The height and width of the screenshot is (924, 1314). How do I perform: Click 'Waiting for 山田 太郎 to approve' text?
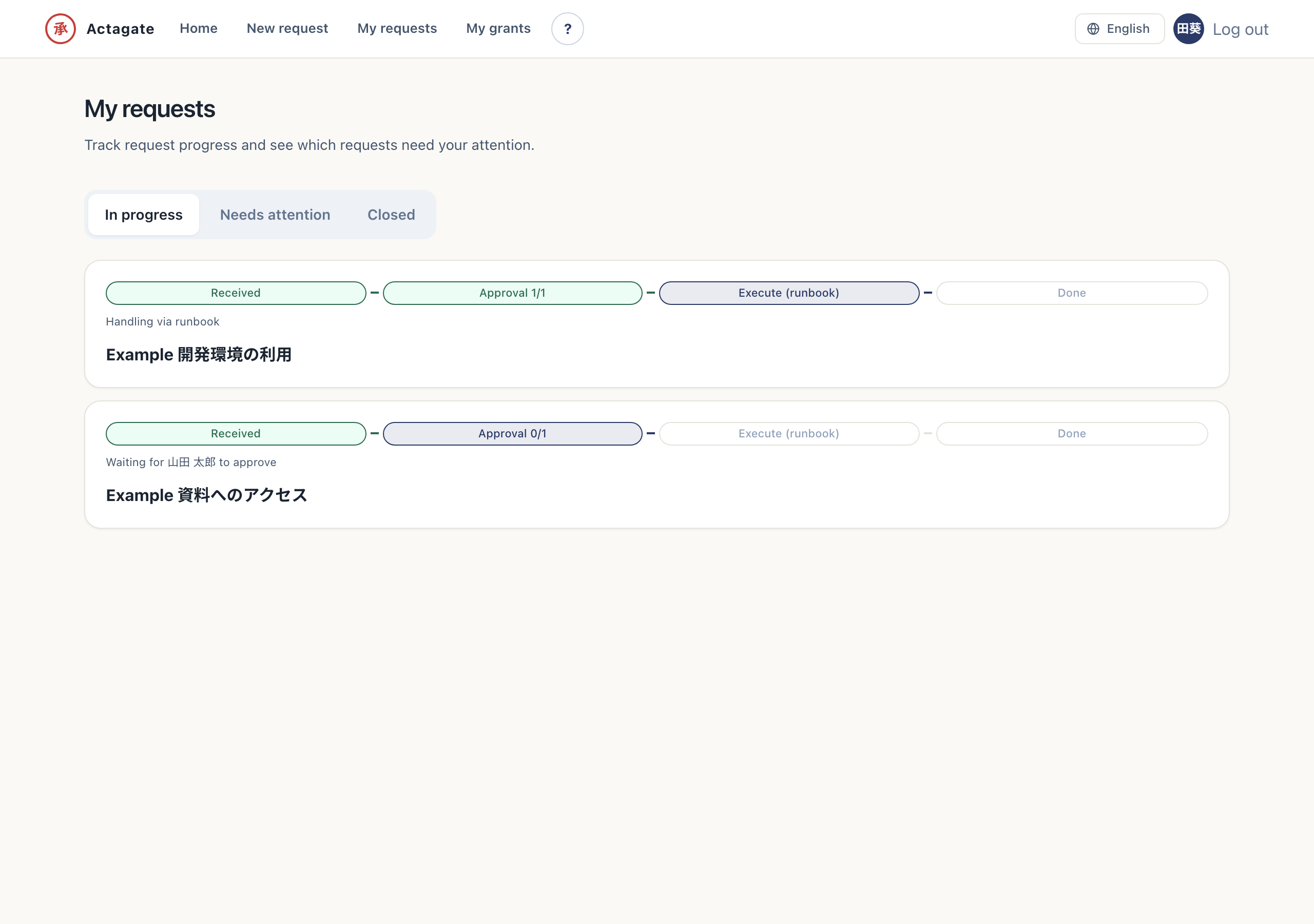point(191,463)
